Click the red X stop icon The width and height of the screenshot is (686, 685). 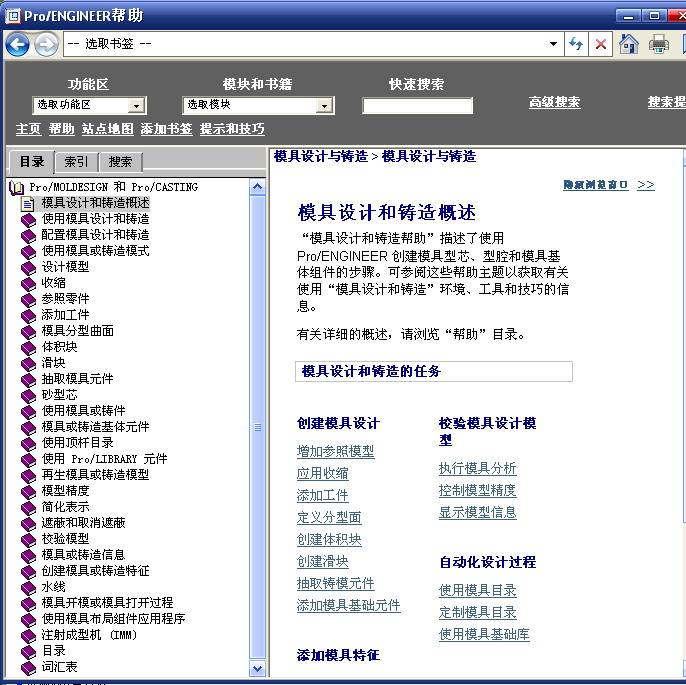[x=601, y=44]
